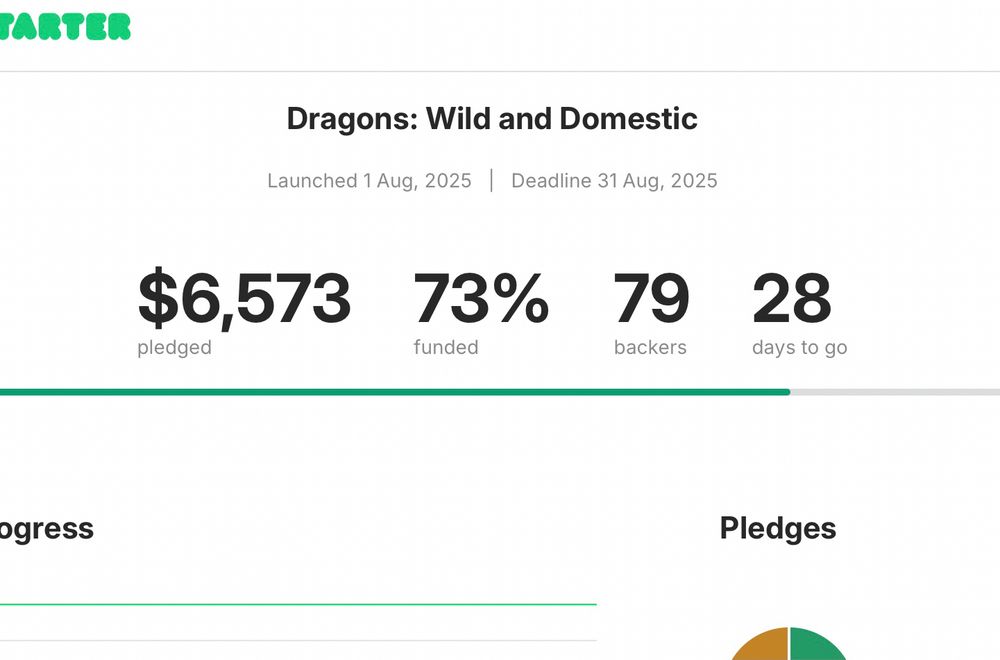1000x660 pixels.
Task: Click the 'days to go' label text
Action: (800, 348)
